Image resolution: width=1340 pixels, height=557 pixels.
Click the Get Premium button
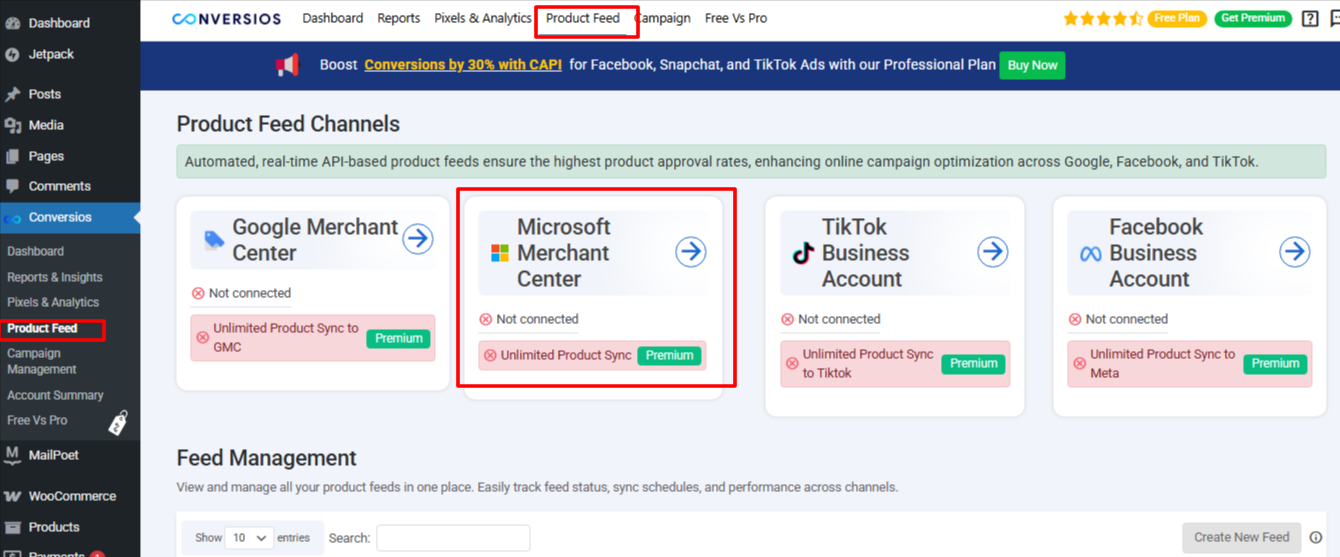(x=1252, y=19)
